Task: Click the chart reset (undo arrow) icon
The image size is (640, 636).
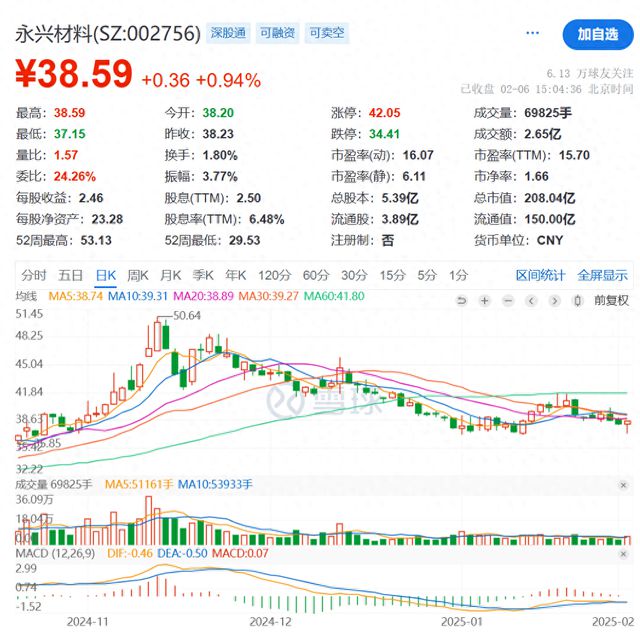Action: click(x=461, y=301)
